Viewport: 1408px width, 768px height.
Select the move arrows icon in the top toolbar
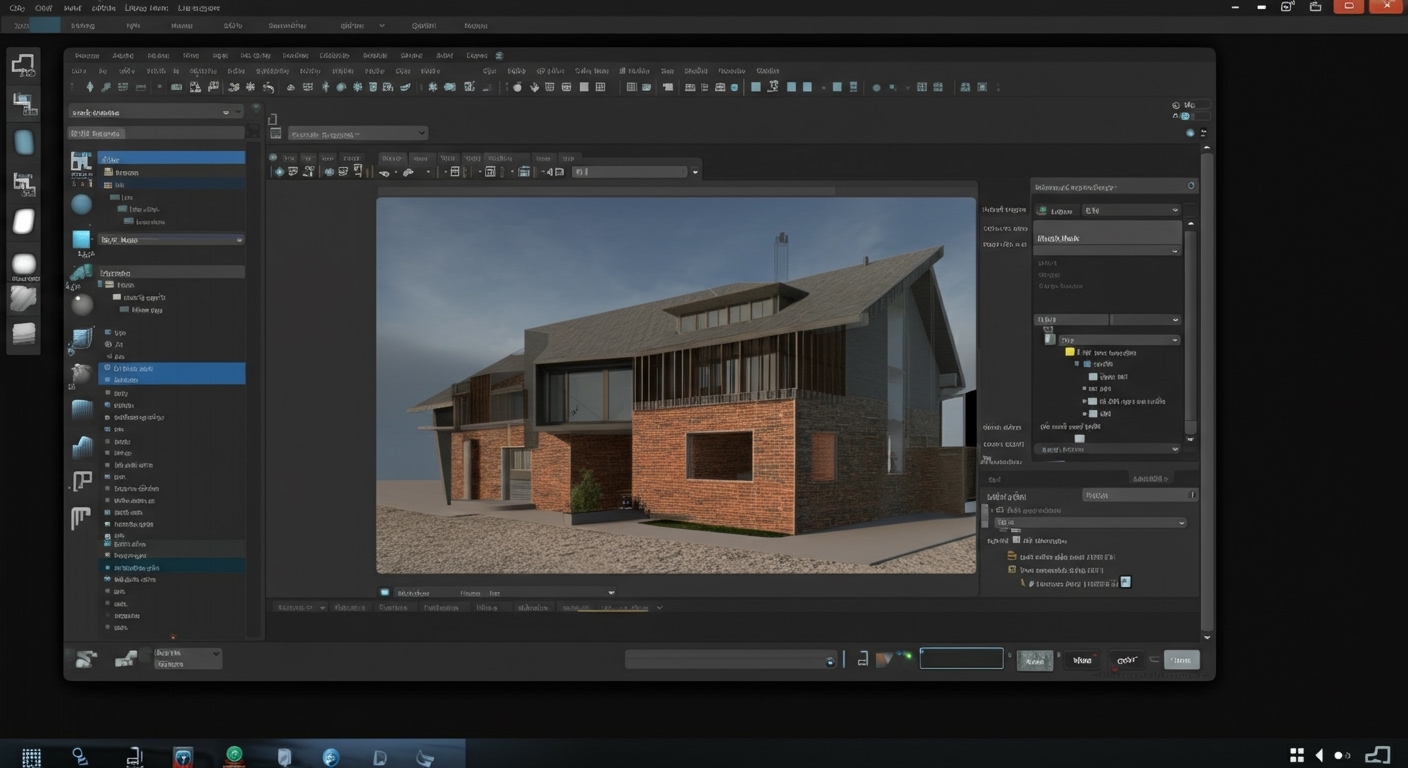(326, 88)
